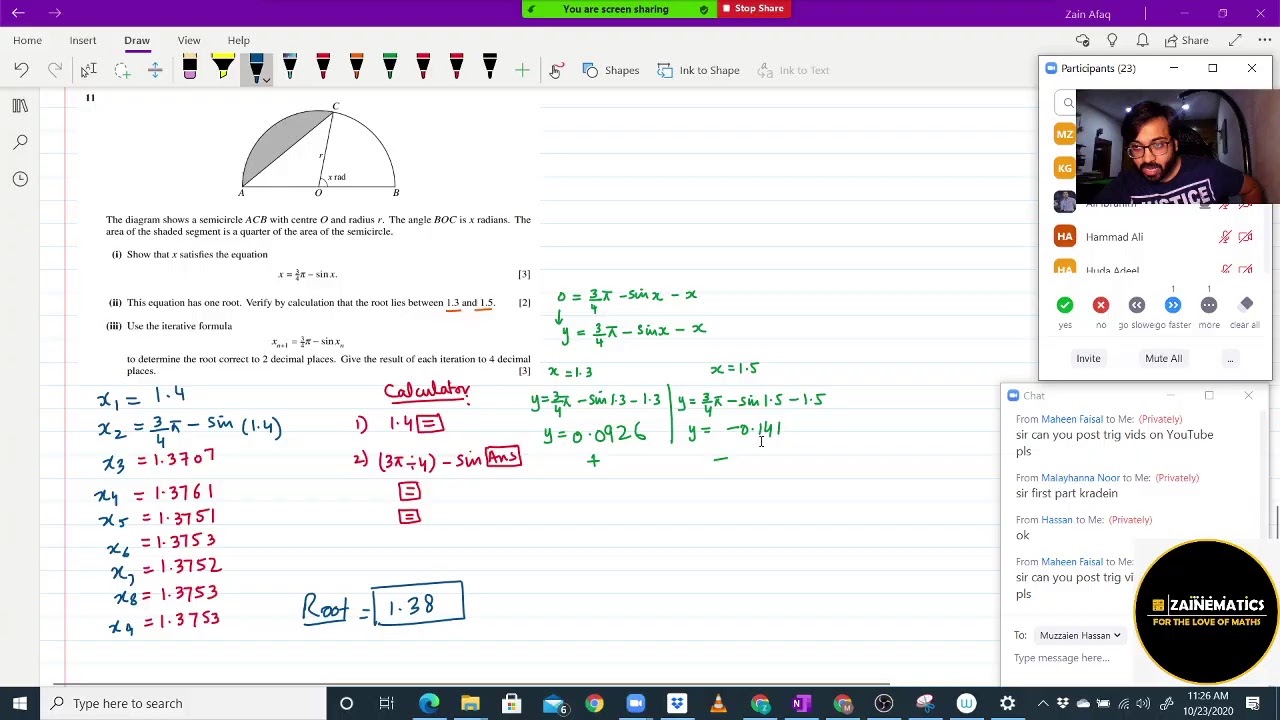Pick the pink eraser-tip black pen swatch
The height and width of the screenshot is (720, 1280).
click(190, 68)
